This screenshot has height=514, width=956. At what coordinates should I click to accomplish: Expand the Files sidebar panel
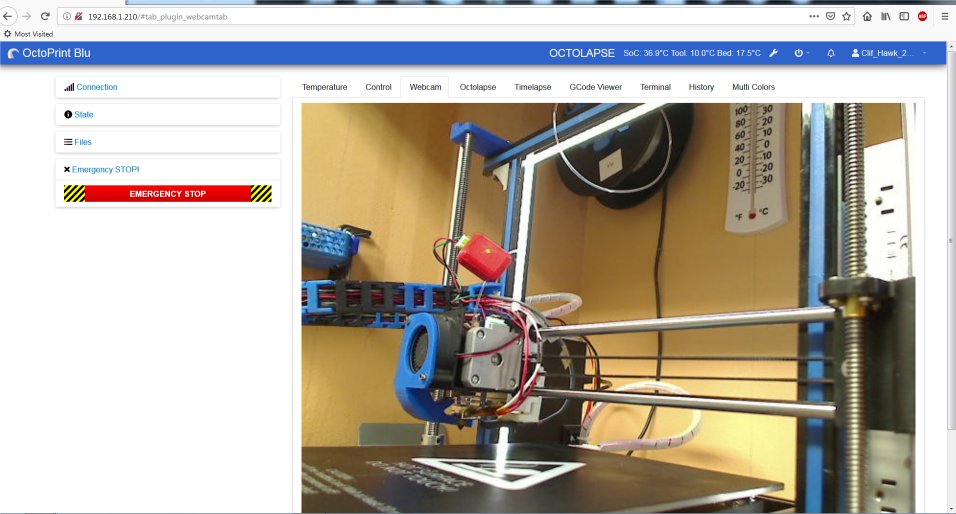click(x=82, y=142)
